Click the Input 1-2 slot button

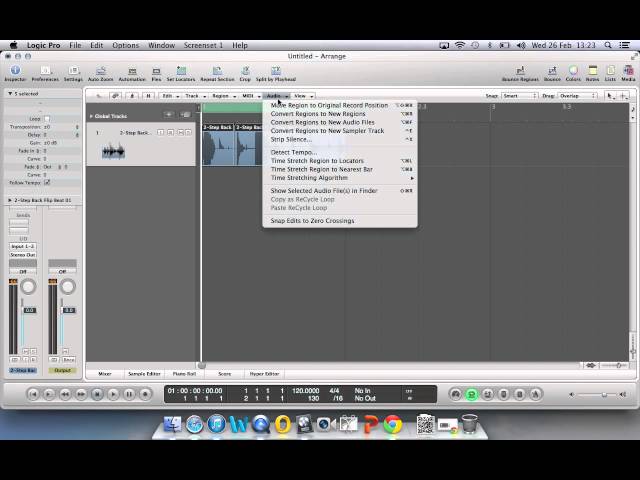(x=23, y=247)
